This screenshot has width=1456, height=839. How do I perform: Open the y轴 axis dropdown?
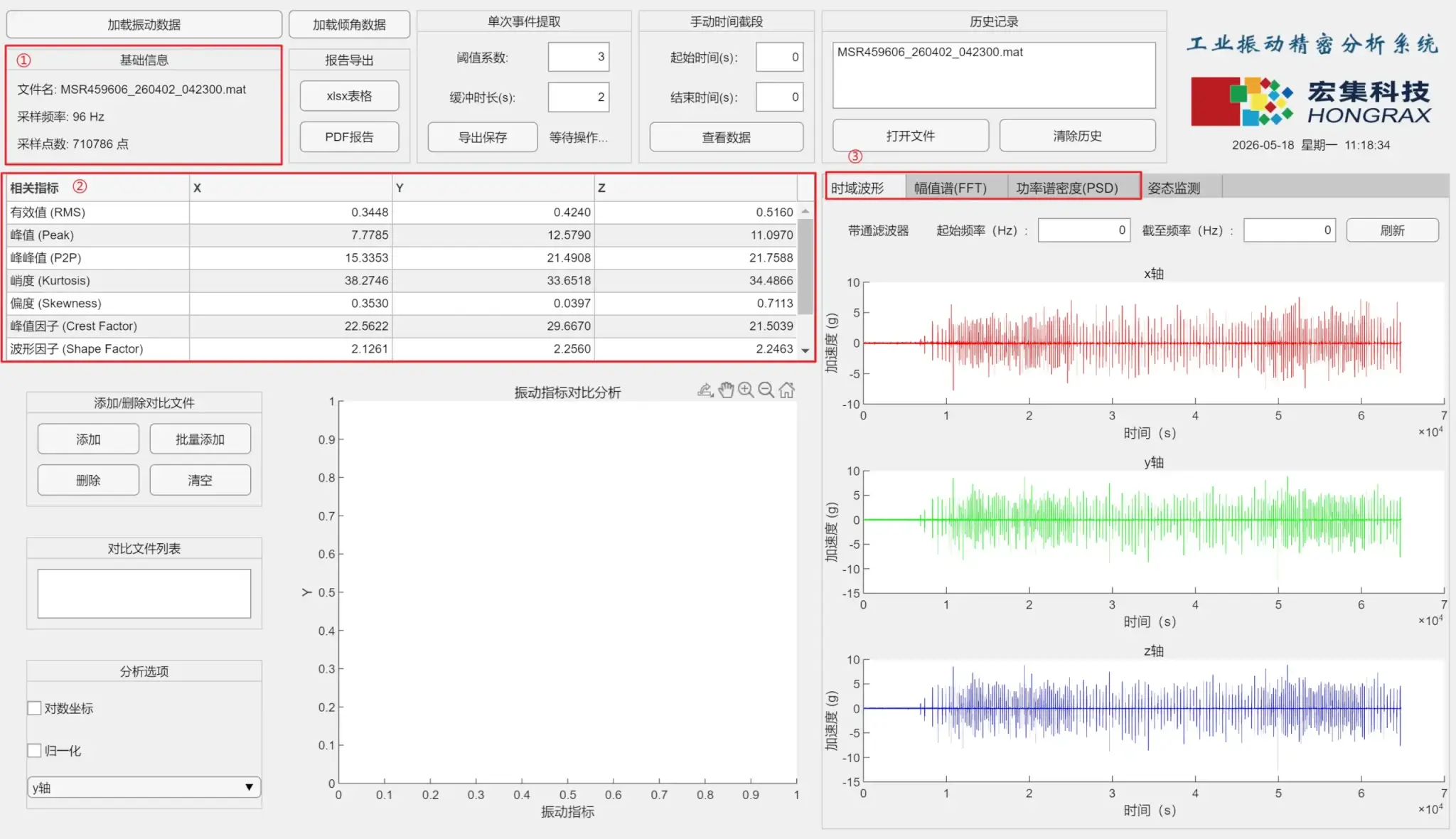coord(144,788)
